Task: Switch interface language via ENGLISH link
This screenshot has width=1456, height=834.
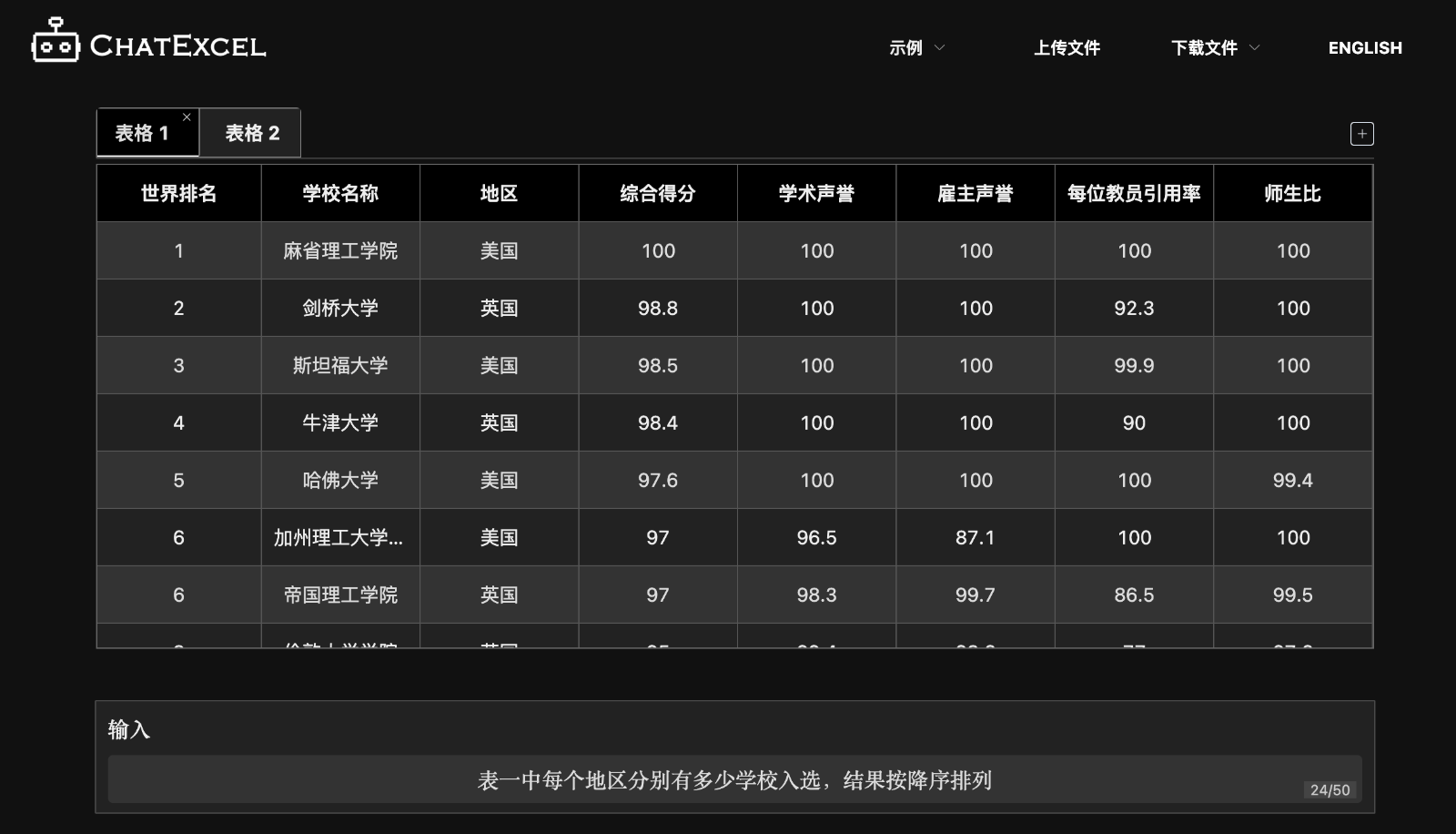Action: pyautogui.click(x=1365, y=47)
